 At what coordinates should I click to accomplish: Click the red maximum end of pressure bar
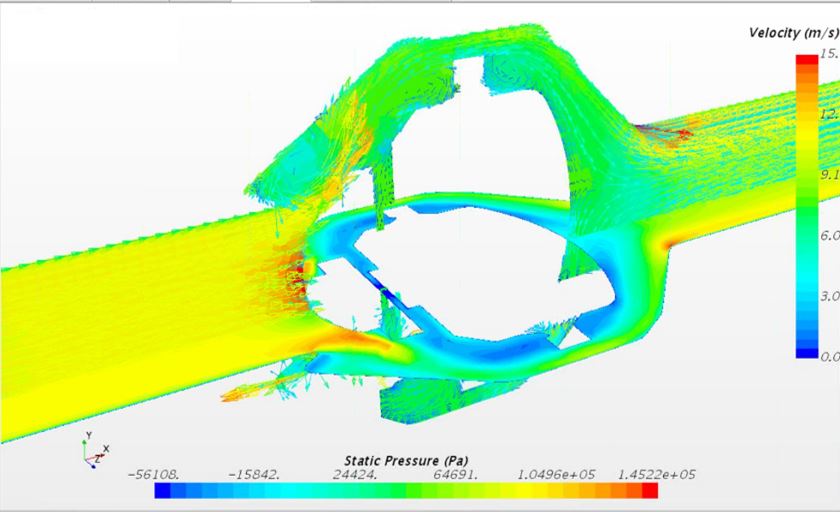click(x=650, y=491)
